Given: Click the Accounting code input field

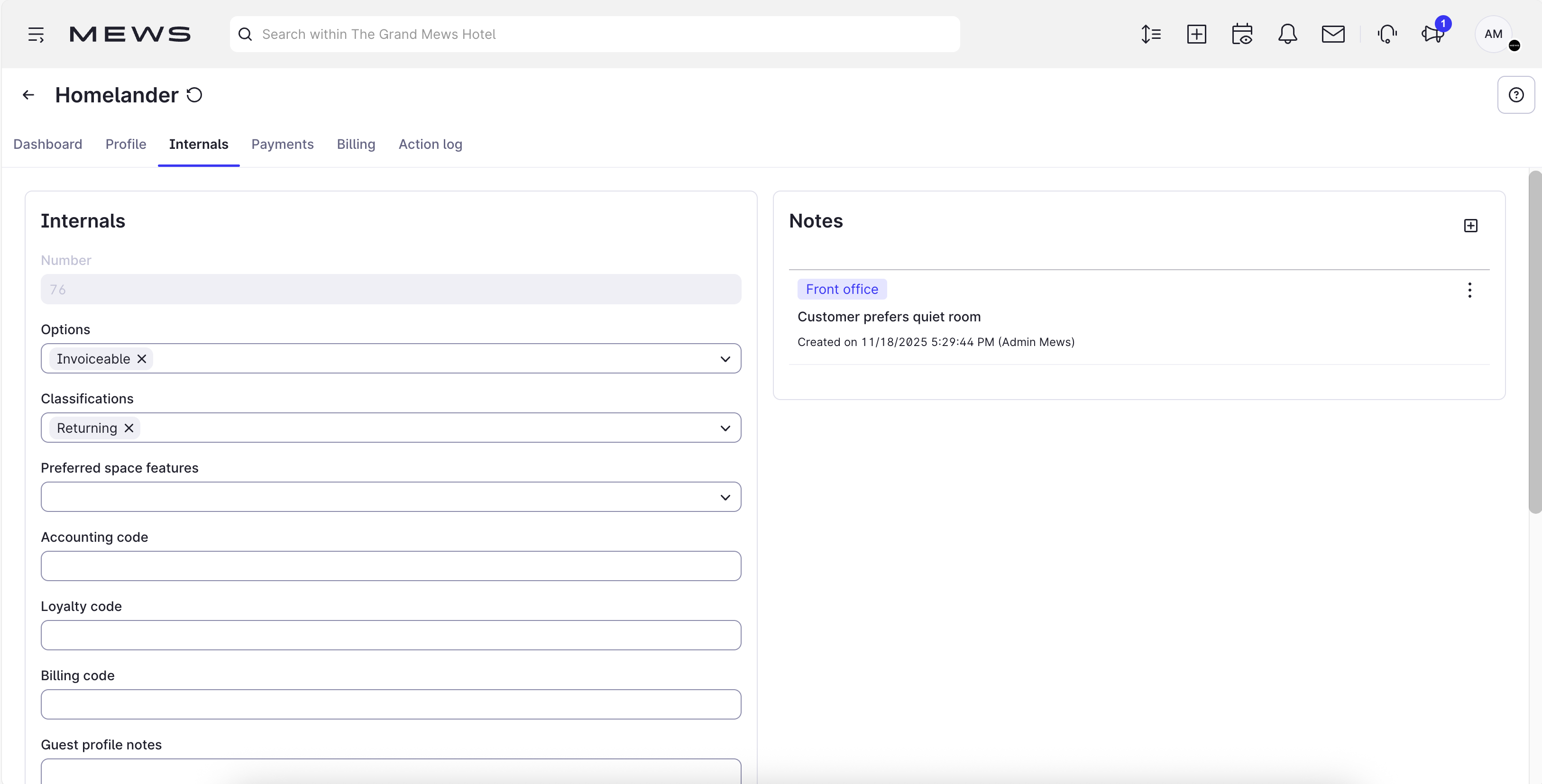Looking at the screenshot, I should click(x=391, y=566).
